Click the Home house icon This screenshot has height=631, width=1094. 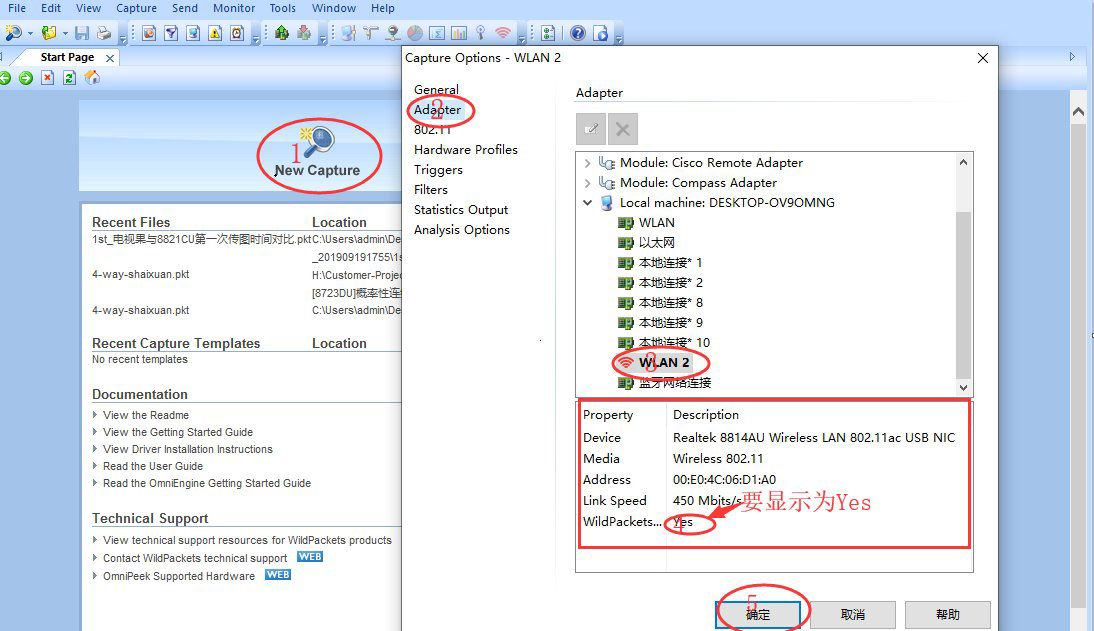pos(92,78)
